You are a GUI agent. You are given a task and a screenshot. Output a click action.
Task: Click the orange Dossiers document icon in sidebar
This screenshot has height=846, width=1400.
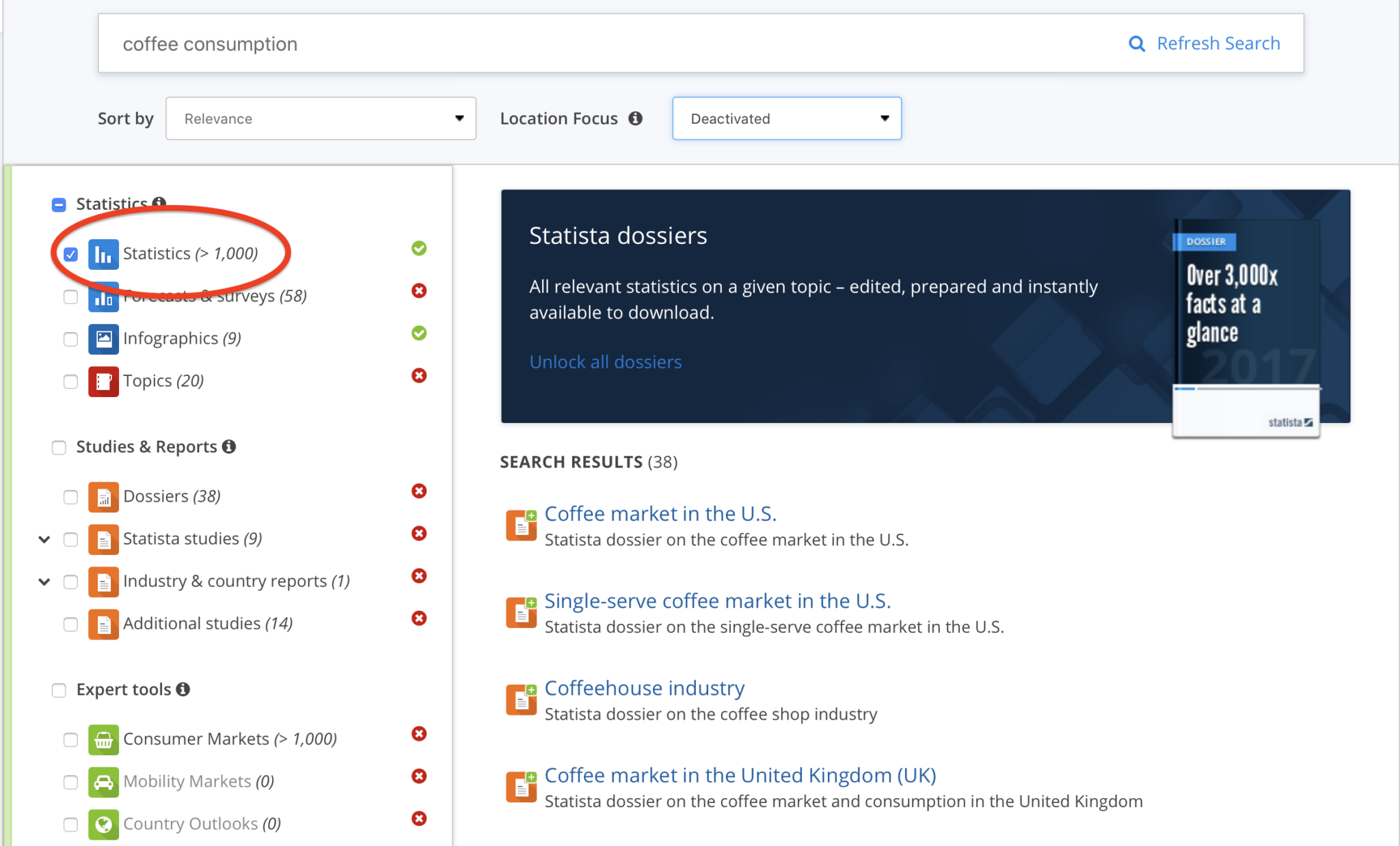click(x=103, y=497)
